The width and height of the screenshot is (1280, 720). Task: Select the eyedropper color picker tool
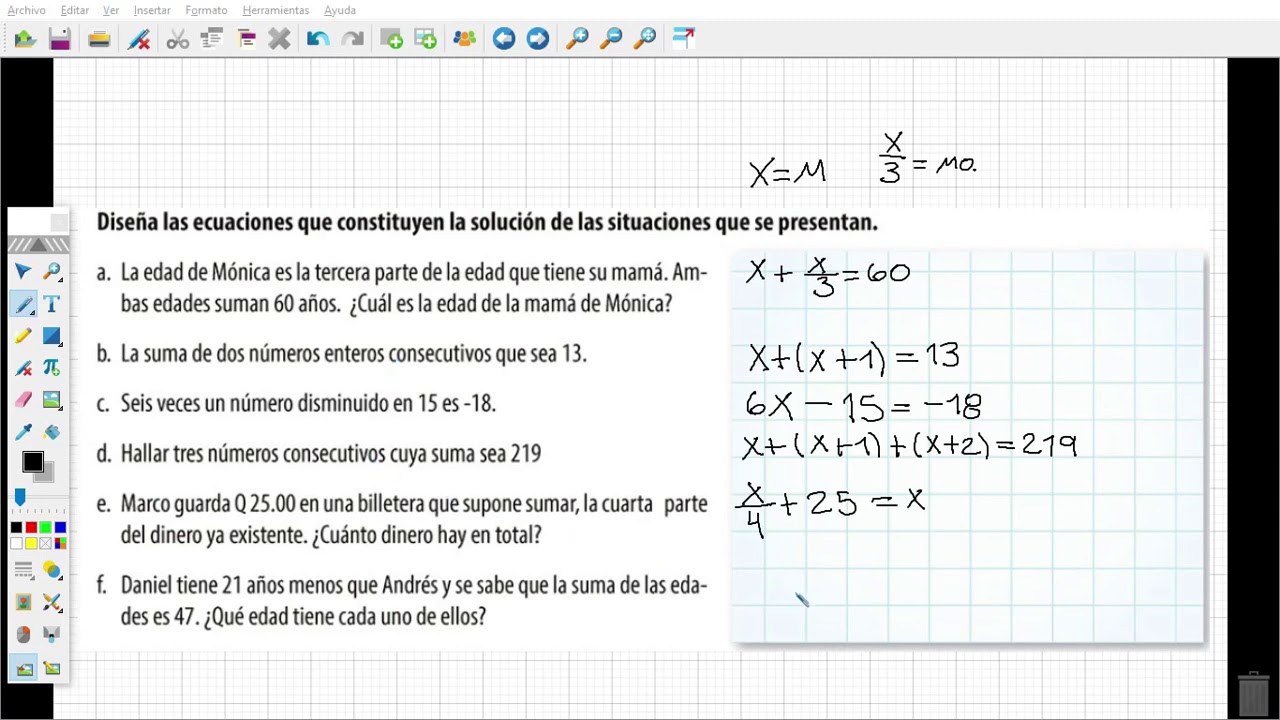[x=23, y=432]
